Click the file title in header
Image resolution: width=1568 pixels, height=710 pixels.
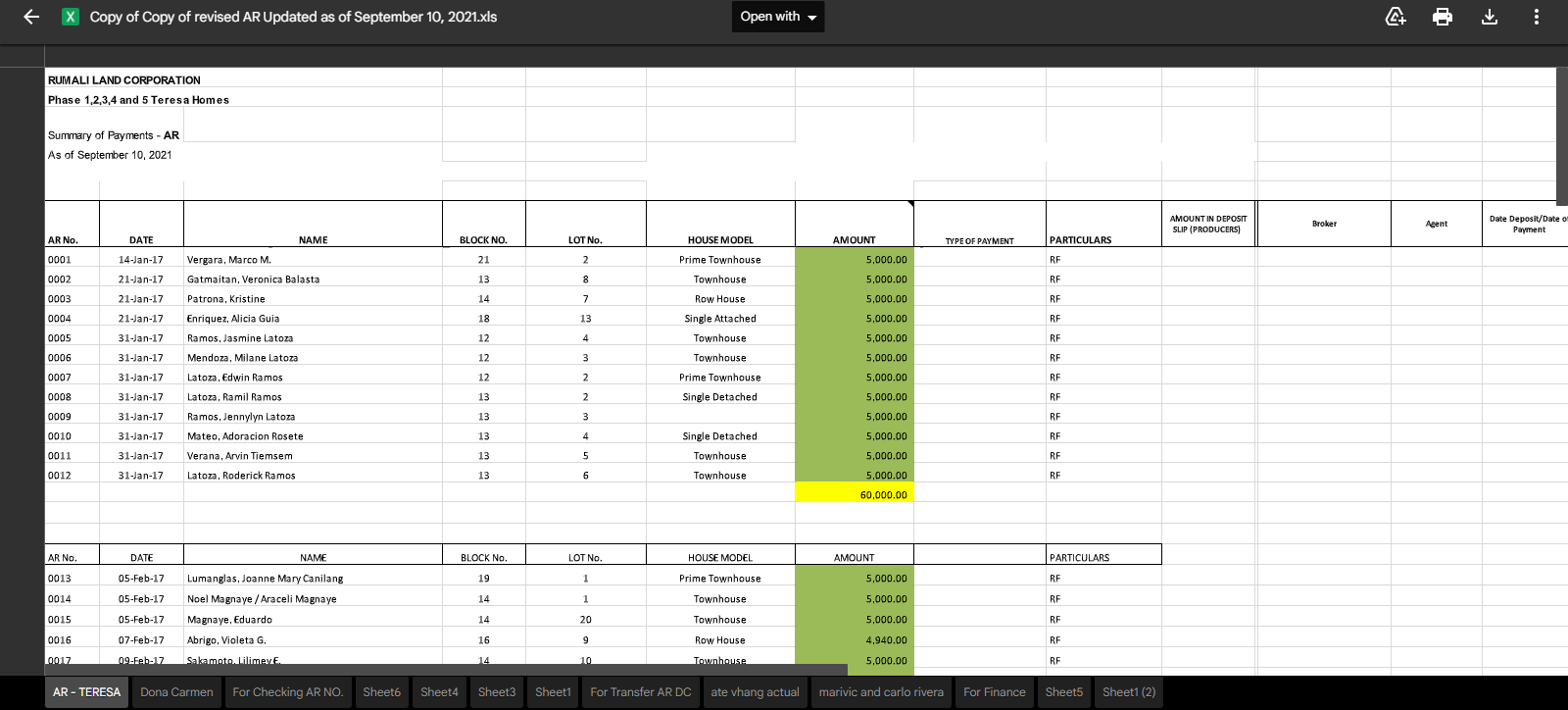pyautogui.click(x=293, y=17)
